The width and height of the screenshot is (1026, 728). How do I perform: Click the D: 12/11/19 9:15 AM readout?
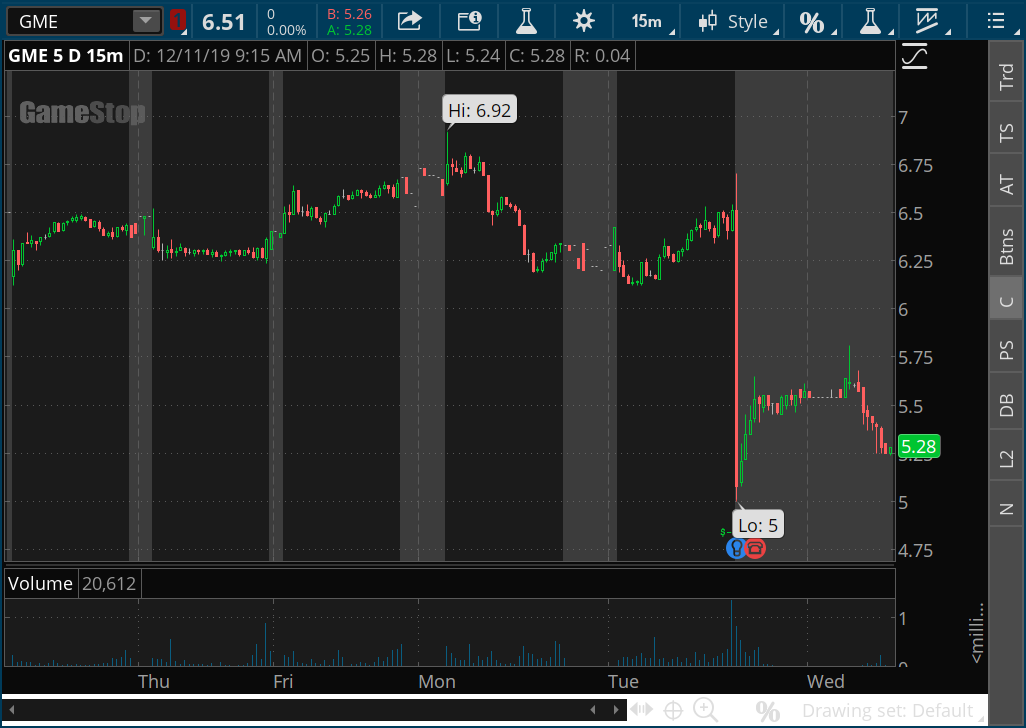pyautogui.click(x=217, y=56)
